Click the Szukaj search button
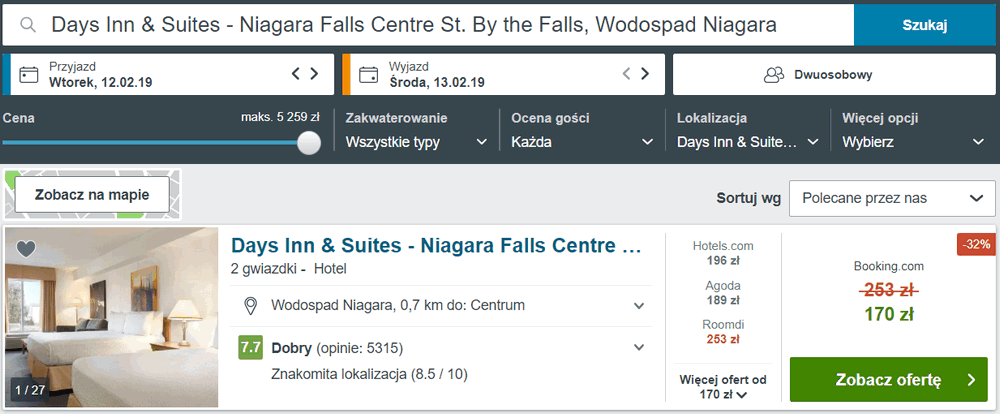1000x414 pixels. (925, 25)
